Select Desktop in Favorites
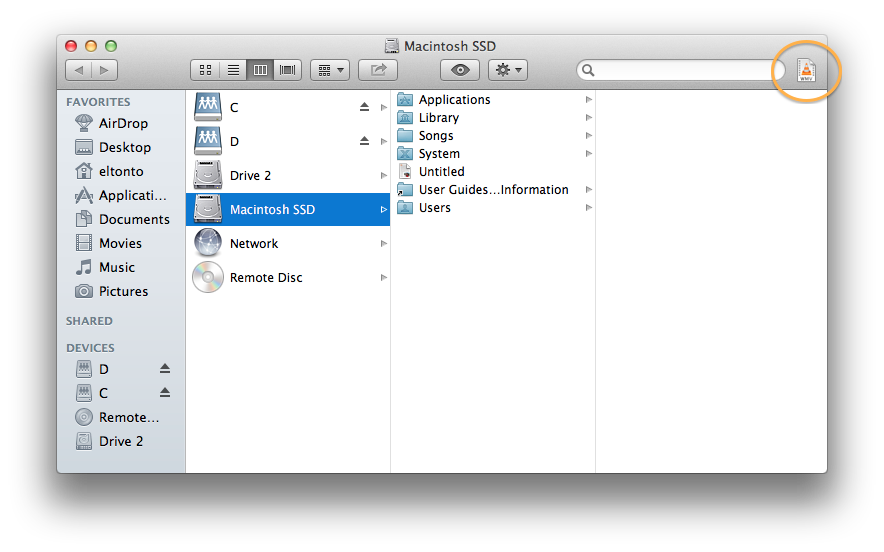 113,147
